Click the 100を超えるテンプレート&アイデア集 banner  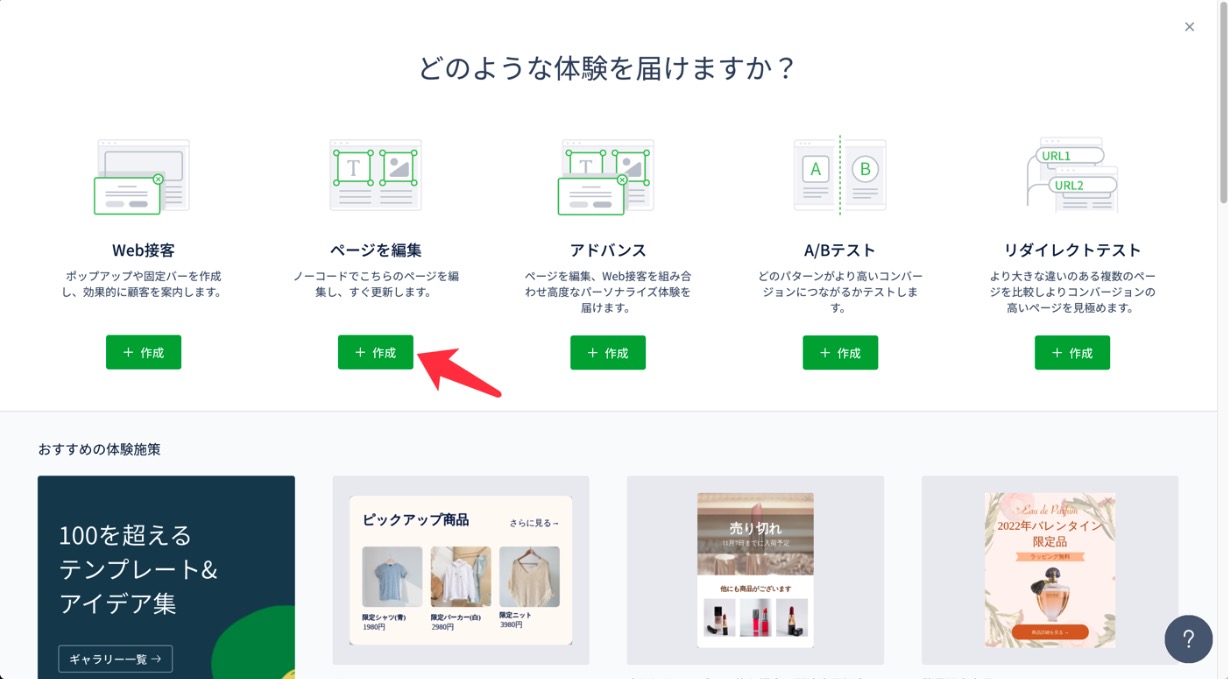pyautogui.click(x=166, y=577)
